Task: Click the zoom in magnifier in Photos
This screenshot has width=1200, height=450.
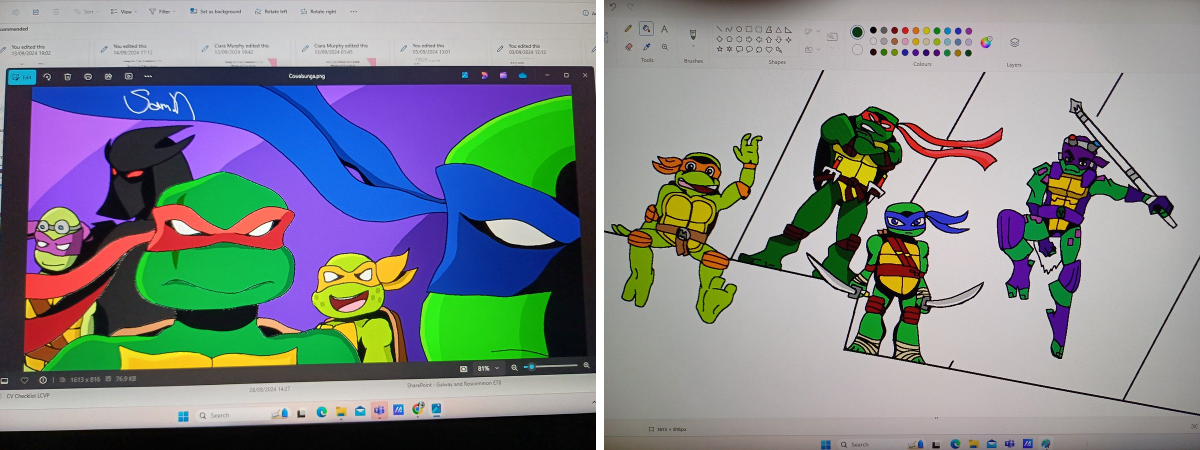Action: click(x=586, y=366)
